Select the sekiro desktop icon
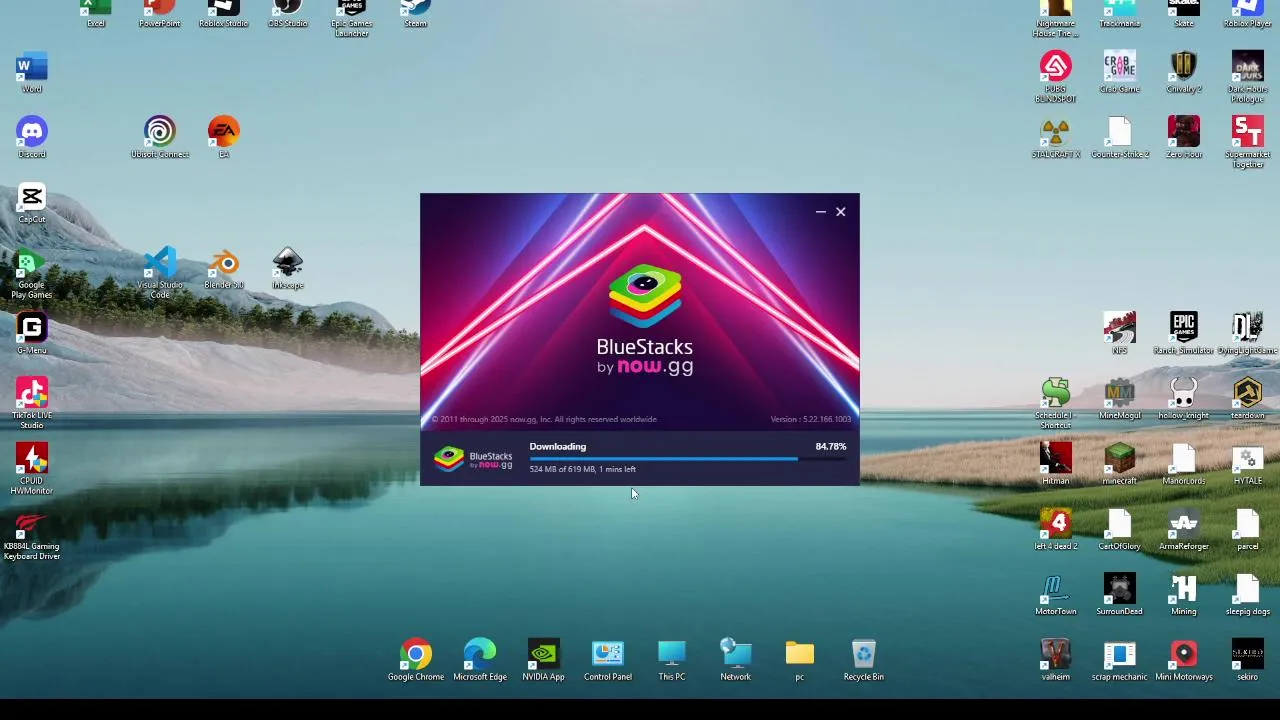The width and height of the screenshot is (1280, 720). pos(1248,661)
